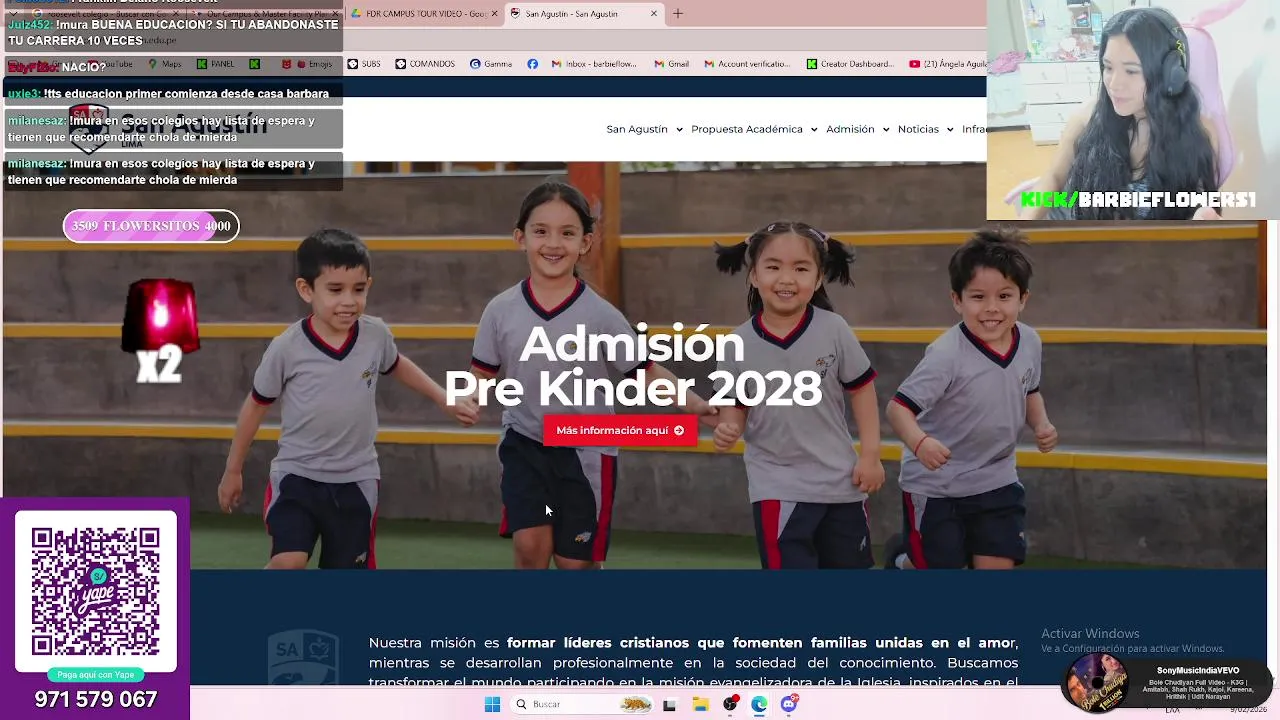The width and height of the screenshot is (1280, 720).
Task: Click the taskbar Buscar search box
Action: (583, 704)
